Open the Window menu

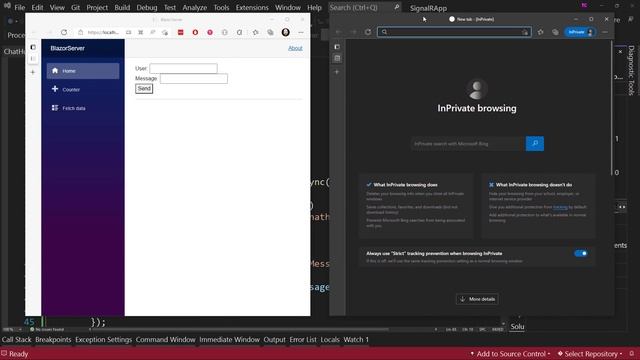tap(288, 7)
